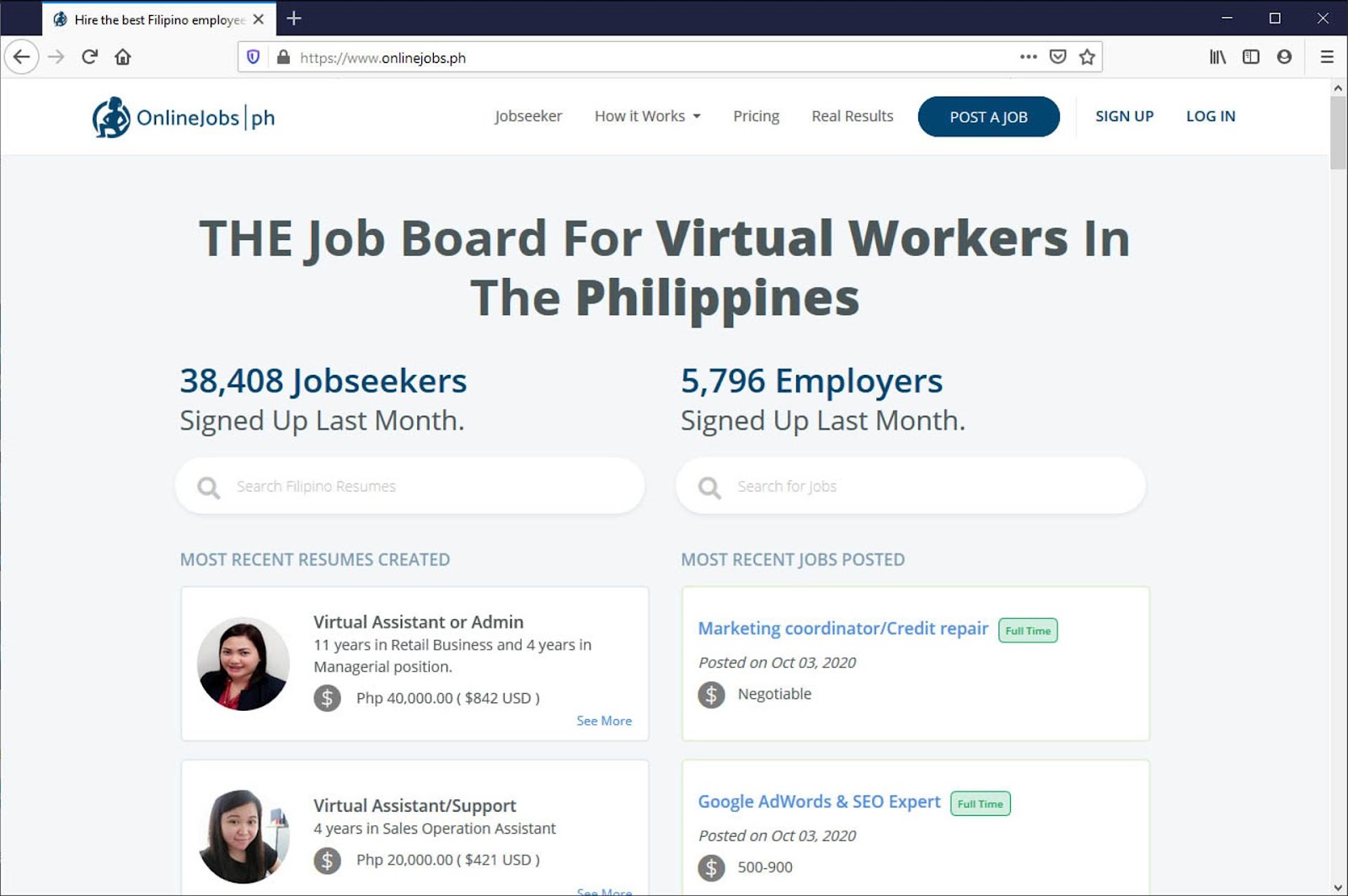Open the Library toolbar icon

(x=1218, y=57)
